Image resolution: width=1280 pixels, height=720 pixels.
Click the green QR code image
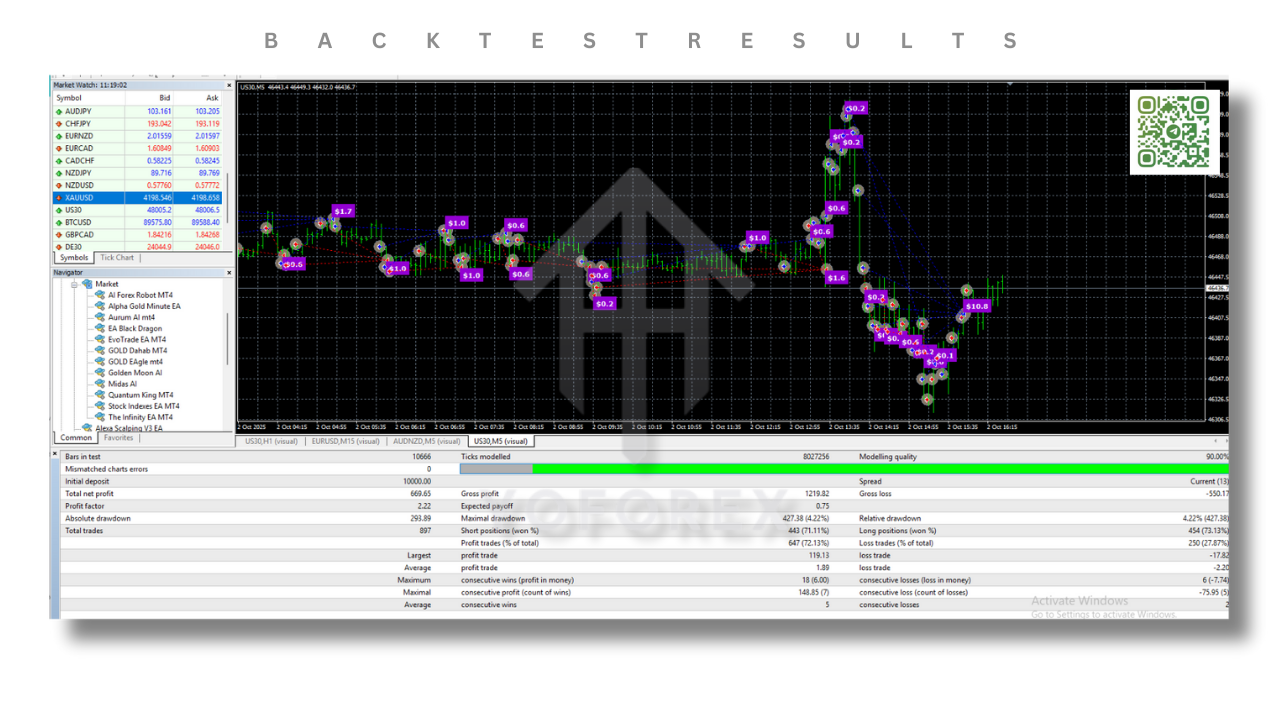tap(1174, 132)
